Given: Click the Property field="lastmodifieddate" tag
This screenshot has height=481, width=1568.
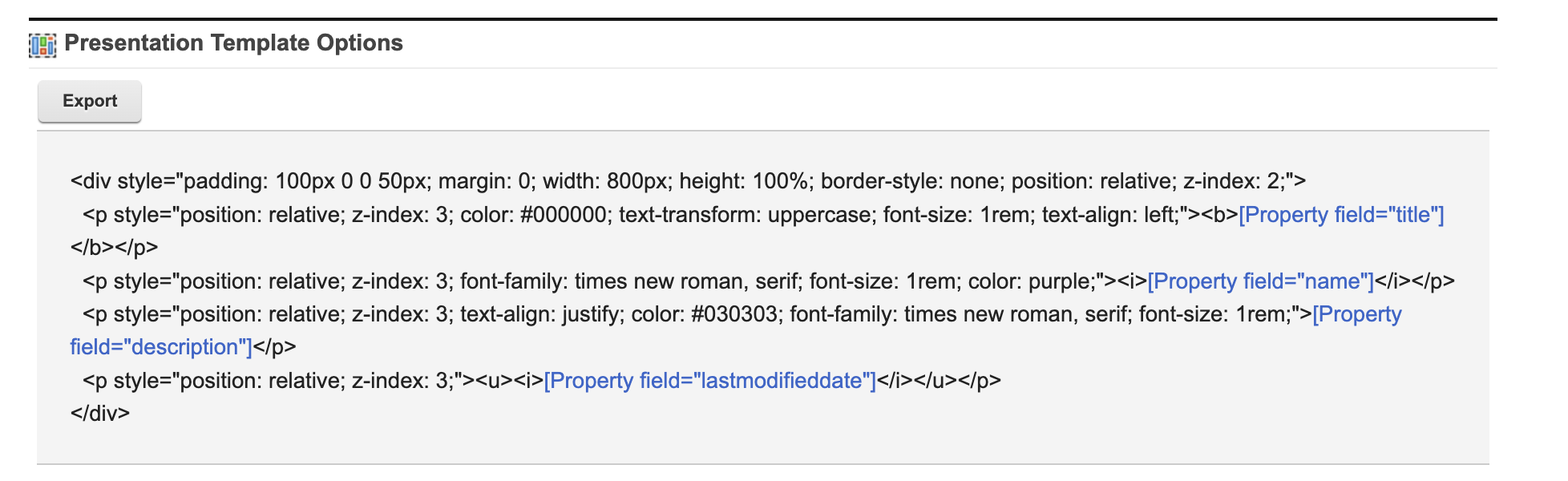Looking at the screenshot, I should 709,380.
